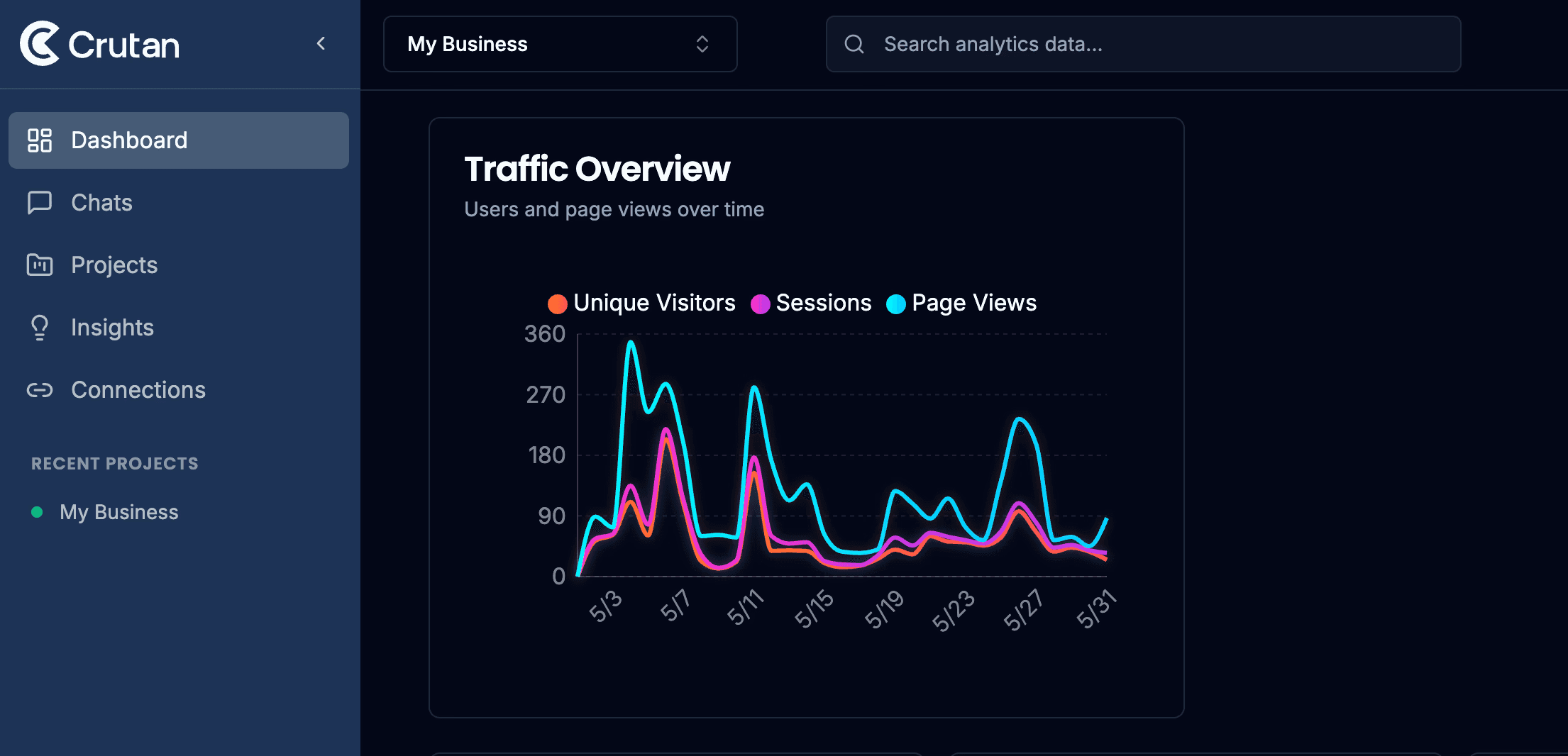The height and width of the screenshot is (756, 1568).
Task: Click the 5/15 x-axis date label
Action: [x=814, y=609]
